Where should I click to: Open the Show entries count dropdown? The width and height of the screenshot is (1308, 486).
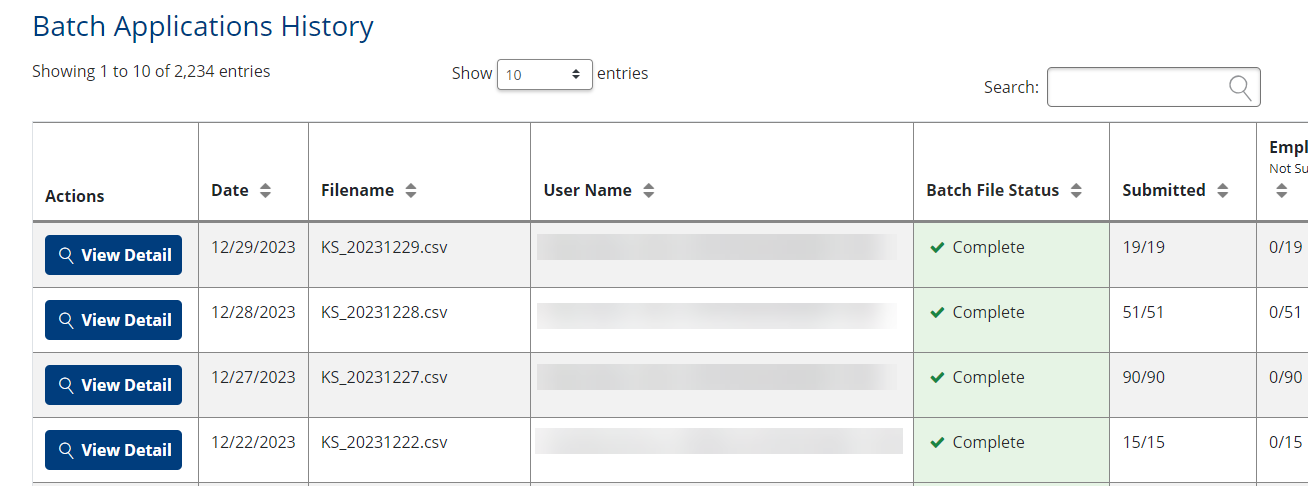click(x=544, y=74)
